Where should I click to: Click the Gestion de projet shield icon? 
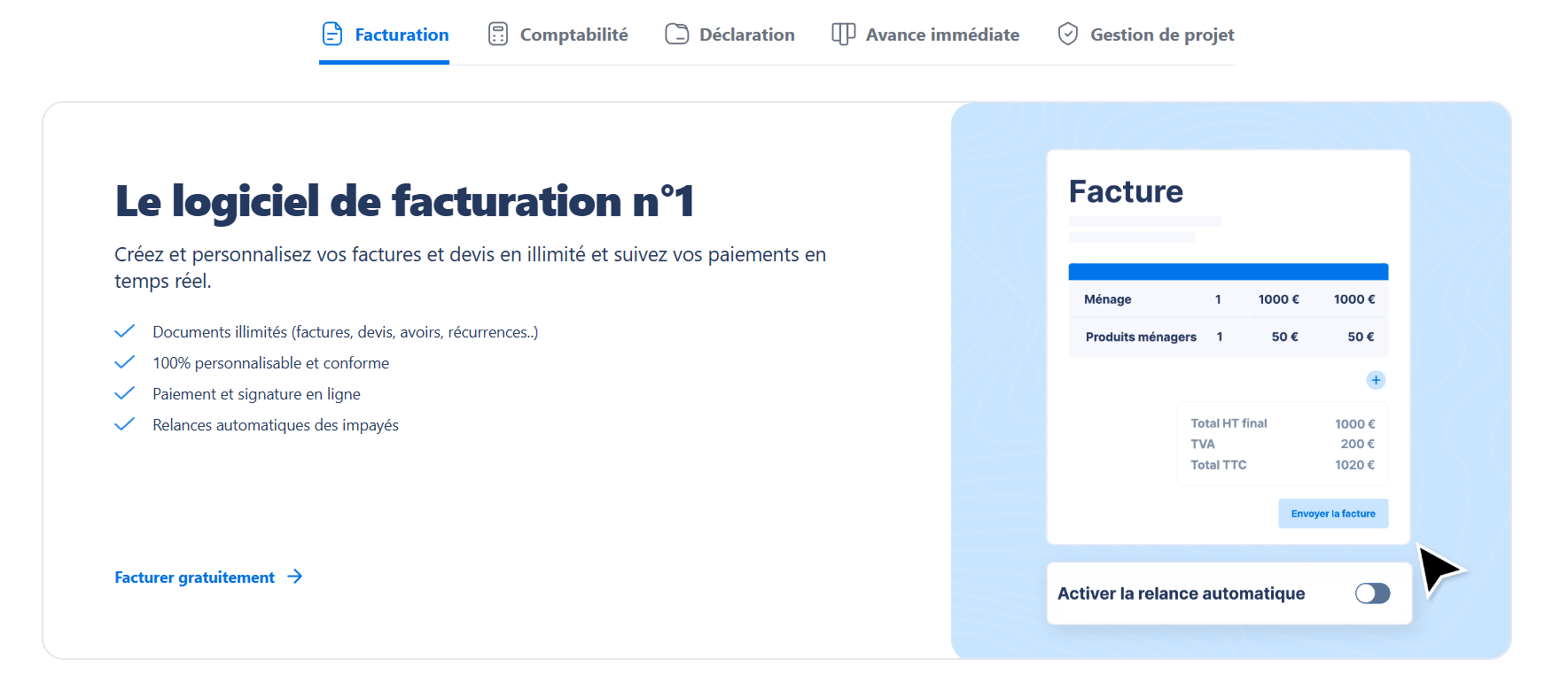1068,35
